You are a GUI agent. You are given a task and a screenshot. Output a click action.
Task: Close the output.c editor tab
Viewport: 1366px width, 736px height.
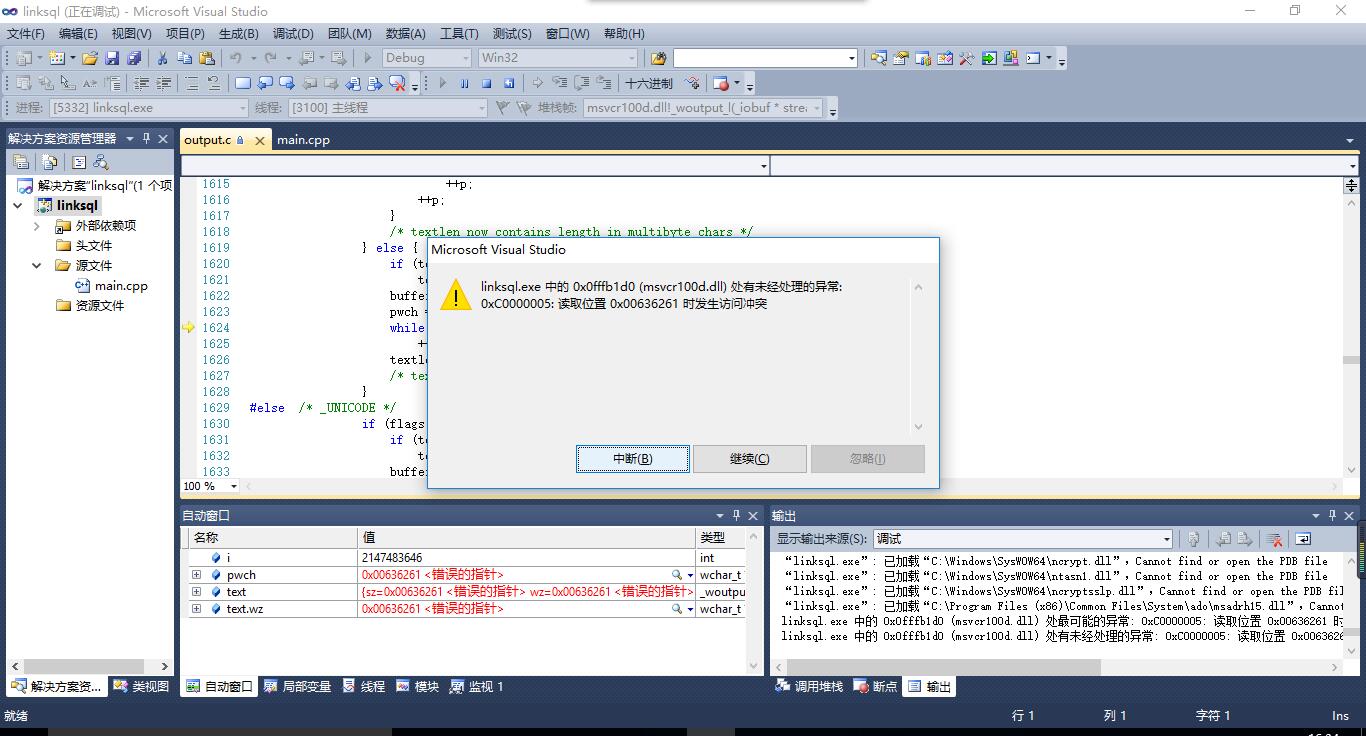[x=260, y=141]
